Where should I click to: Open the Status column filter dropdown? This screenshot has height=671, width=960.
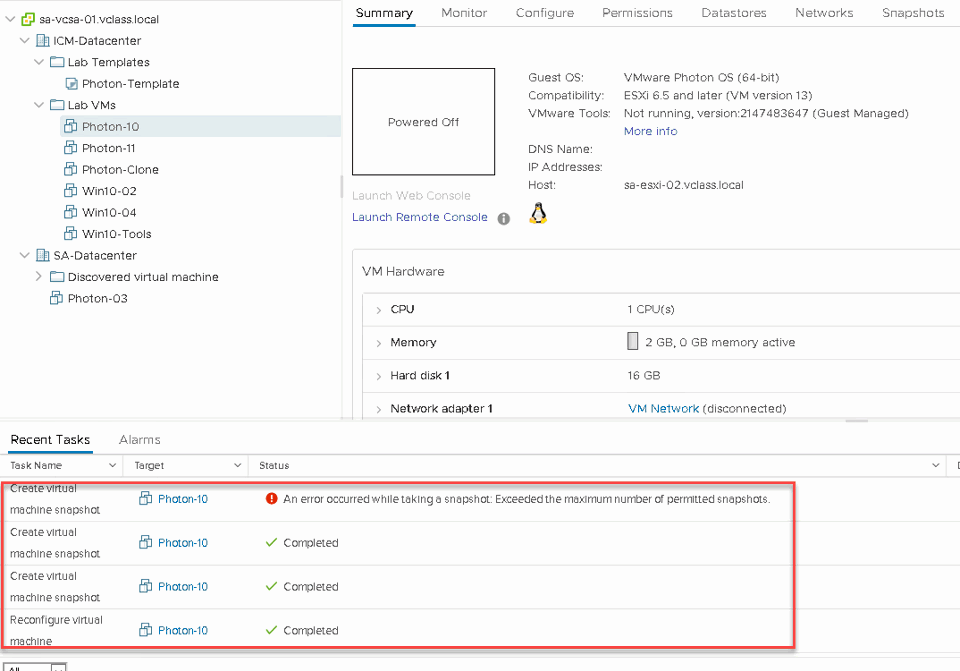pyautogui.click(x=936, y=465)
